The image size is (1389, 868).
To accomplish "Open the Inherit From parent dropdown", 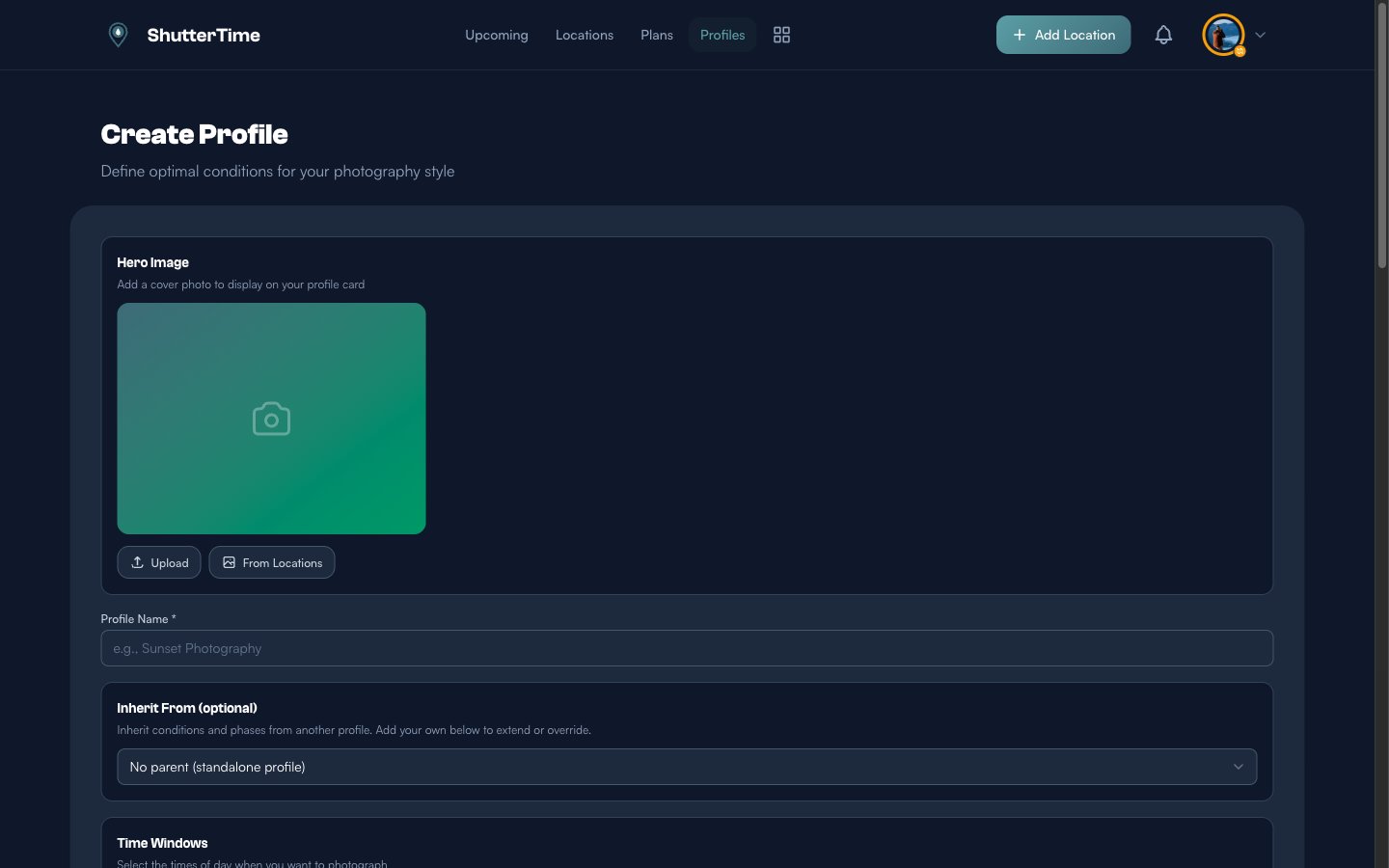I will [x=687, y=767].
